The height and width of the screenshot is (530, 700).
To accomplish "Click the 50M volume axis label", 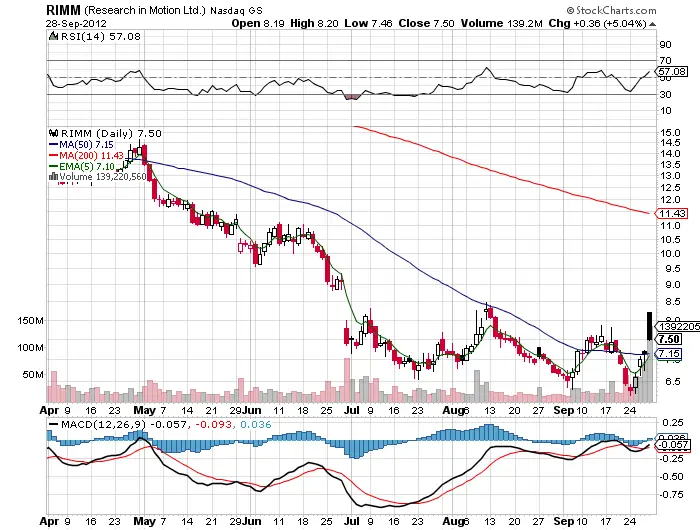I will [33, 374].
